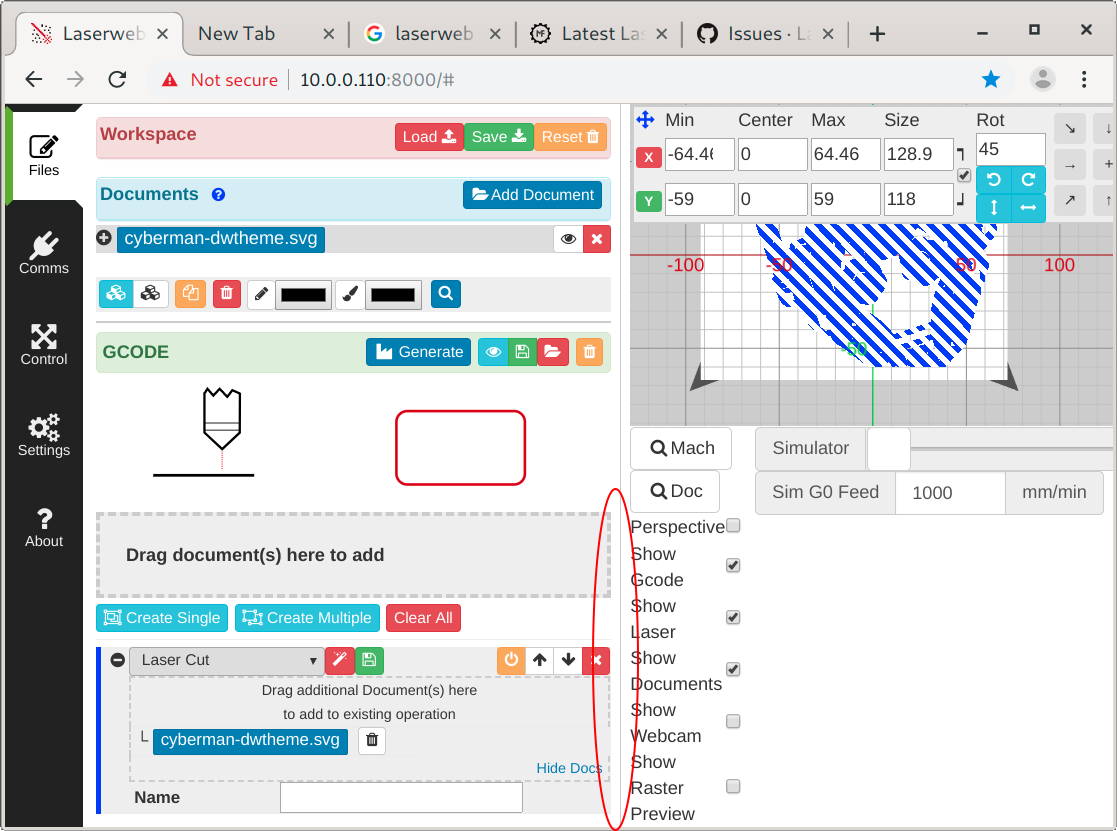Click Clear All to remove operations
The image size is (1117, 831).
coord(423,618)
